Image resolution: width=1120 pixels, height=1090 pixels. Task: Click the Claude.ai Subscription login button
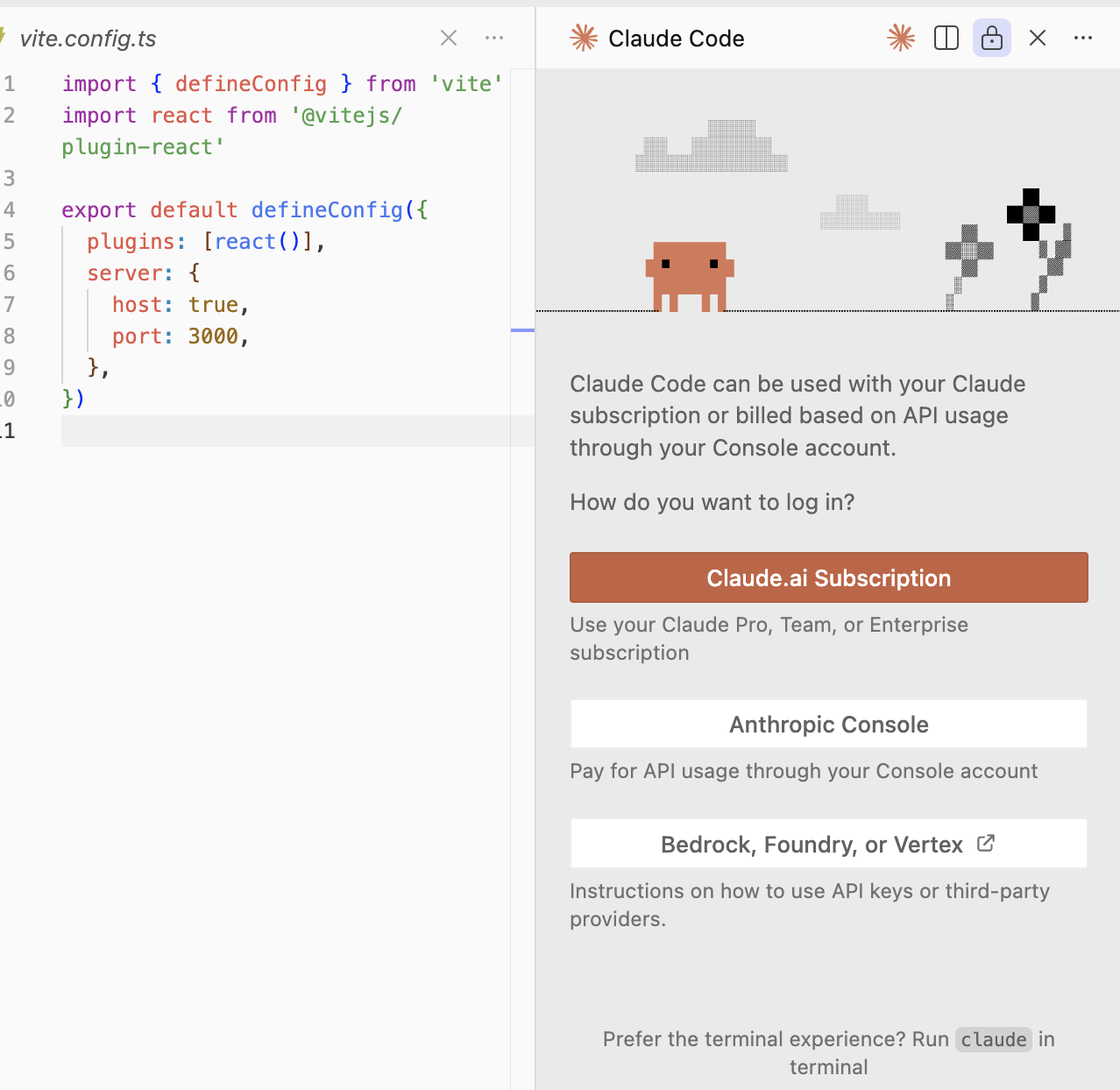[x=828, y=577]
